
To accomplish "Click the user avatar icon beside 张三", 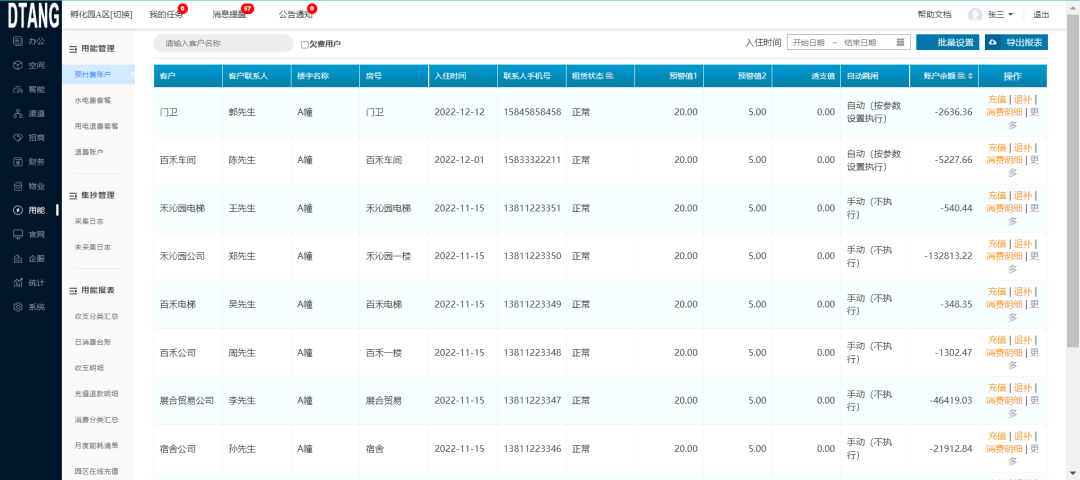I will coord(975,14).
